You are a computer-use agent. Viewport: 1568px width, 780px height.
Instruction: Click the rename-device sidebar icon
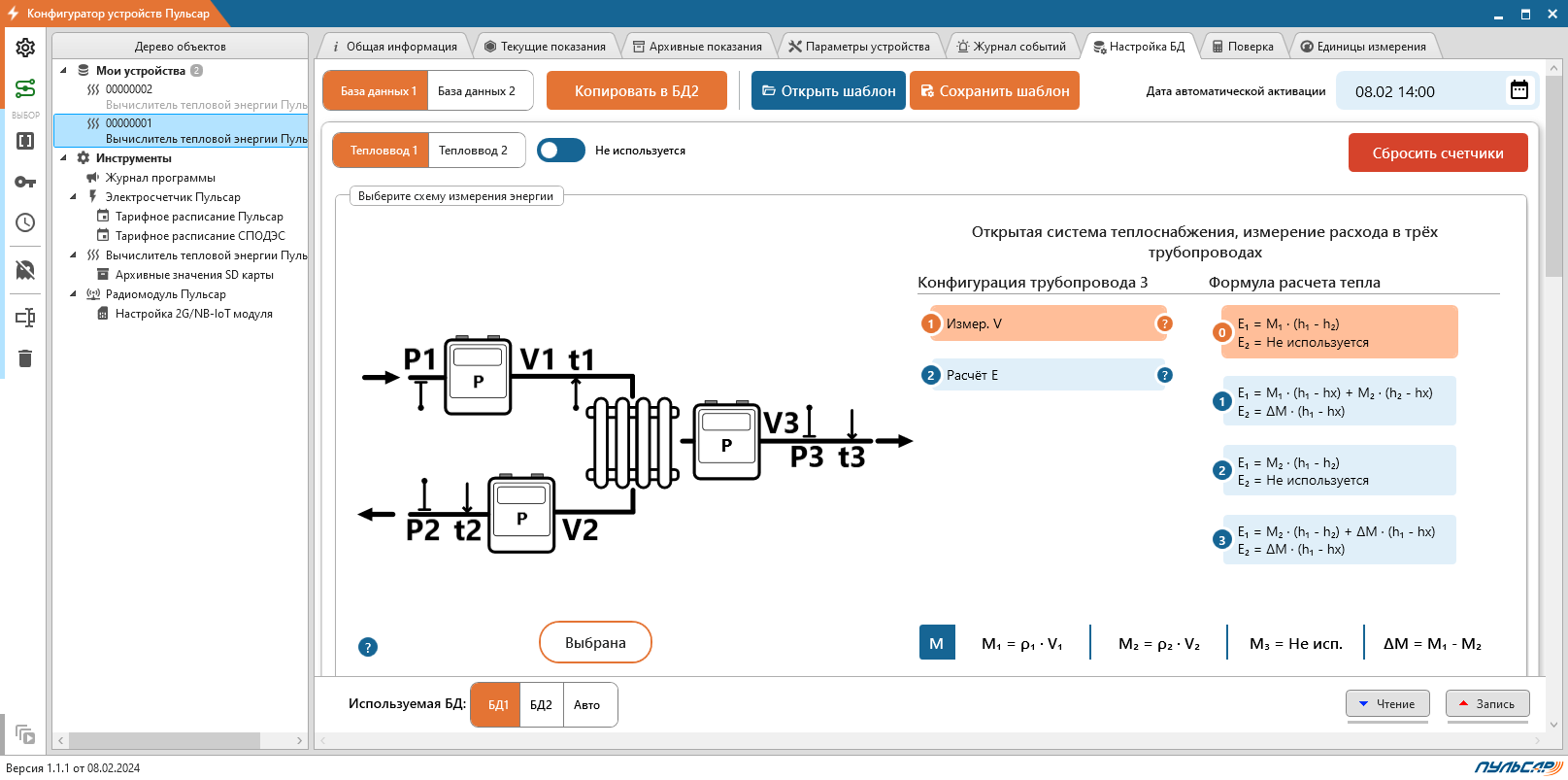pos(25,318)
